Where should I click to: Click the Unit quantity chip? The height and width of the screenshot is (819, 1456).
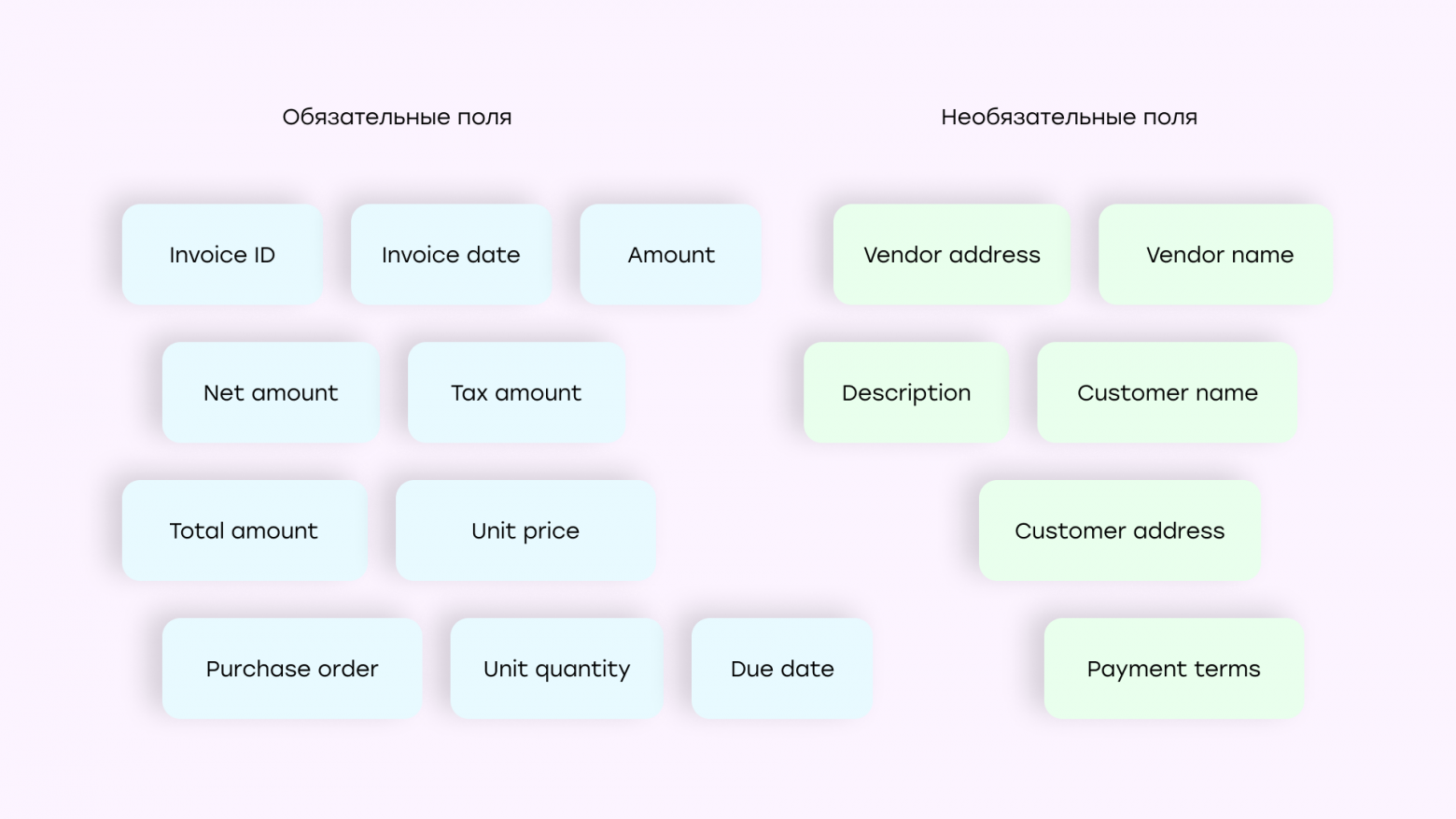pos(556,670)
